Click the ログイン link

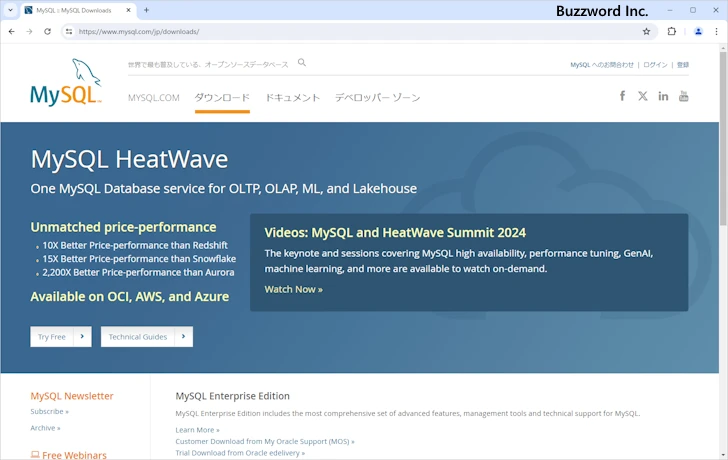[655, 65]
